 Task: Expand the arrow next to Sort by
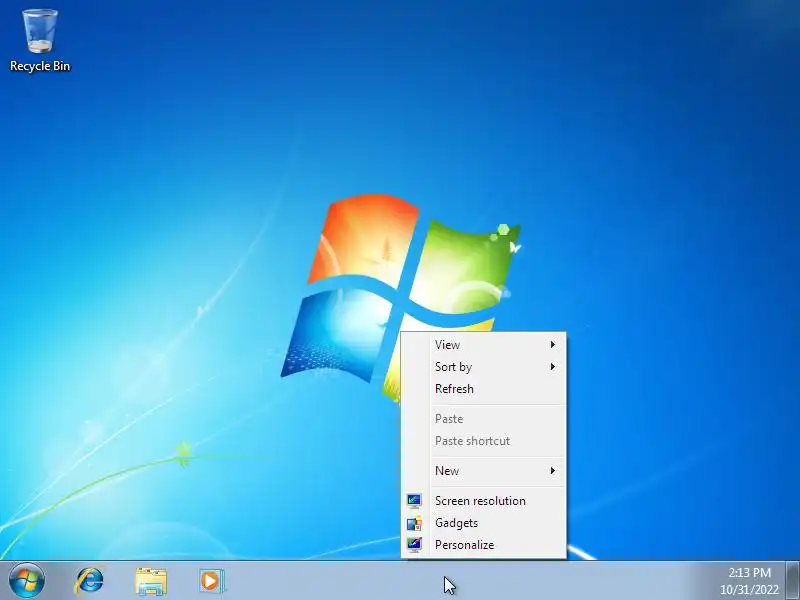(x=553, y=367)
